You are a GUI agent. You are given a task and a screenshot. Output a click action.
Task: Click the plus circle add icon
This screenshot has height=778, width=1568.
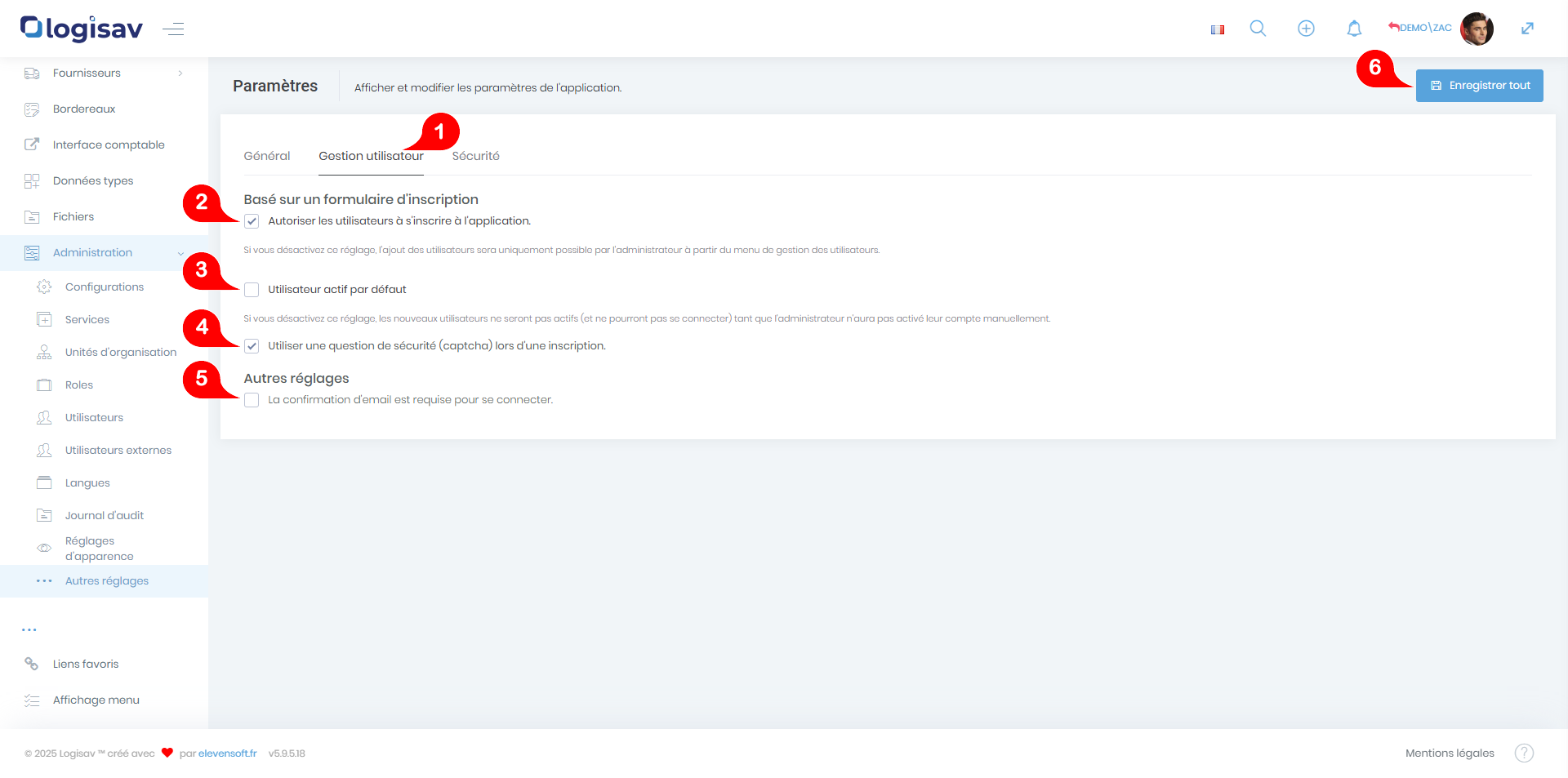click(1306, 29)
